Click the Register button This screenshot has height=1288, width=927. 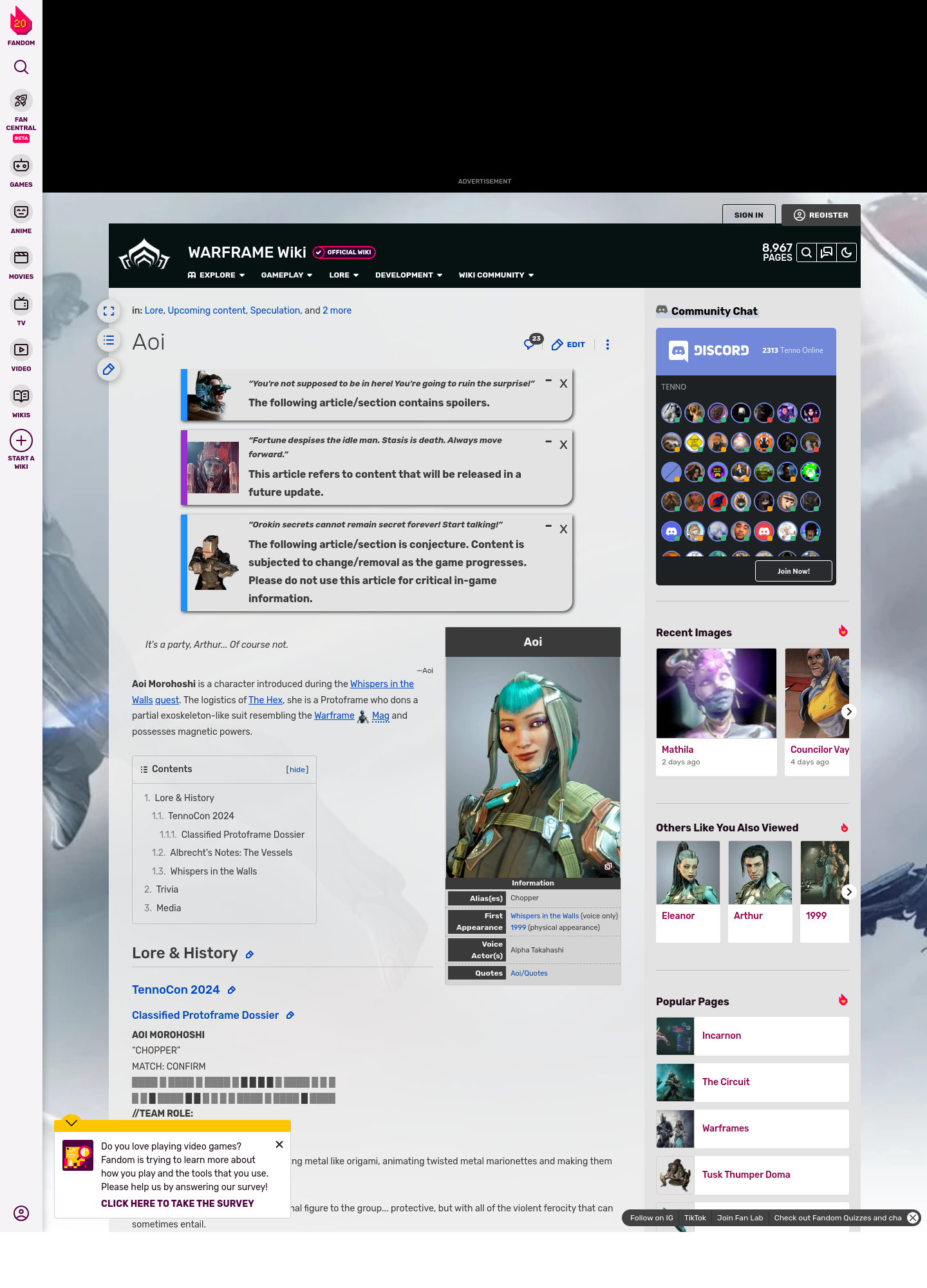click(x=821, y=215)
